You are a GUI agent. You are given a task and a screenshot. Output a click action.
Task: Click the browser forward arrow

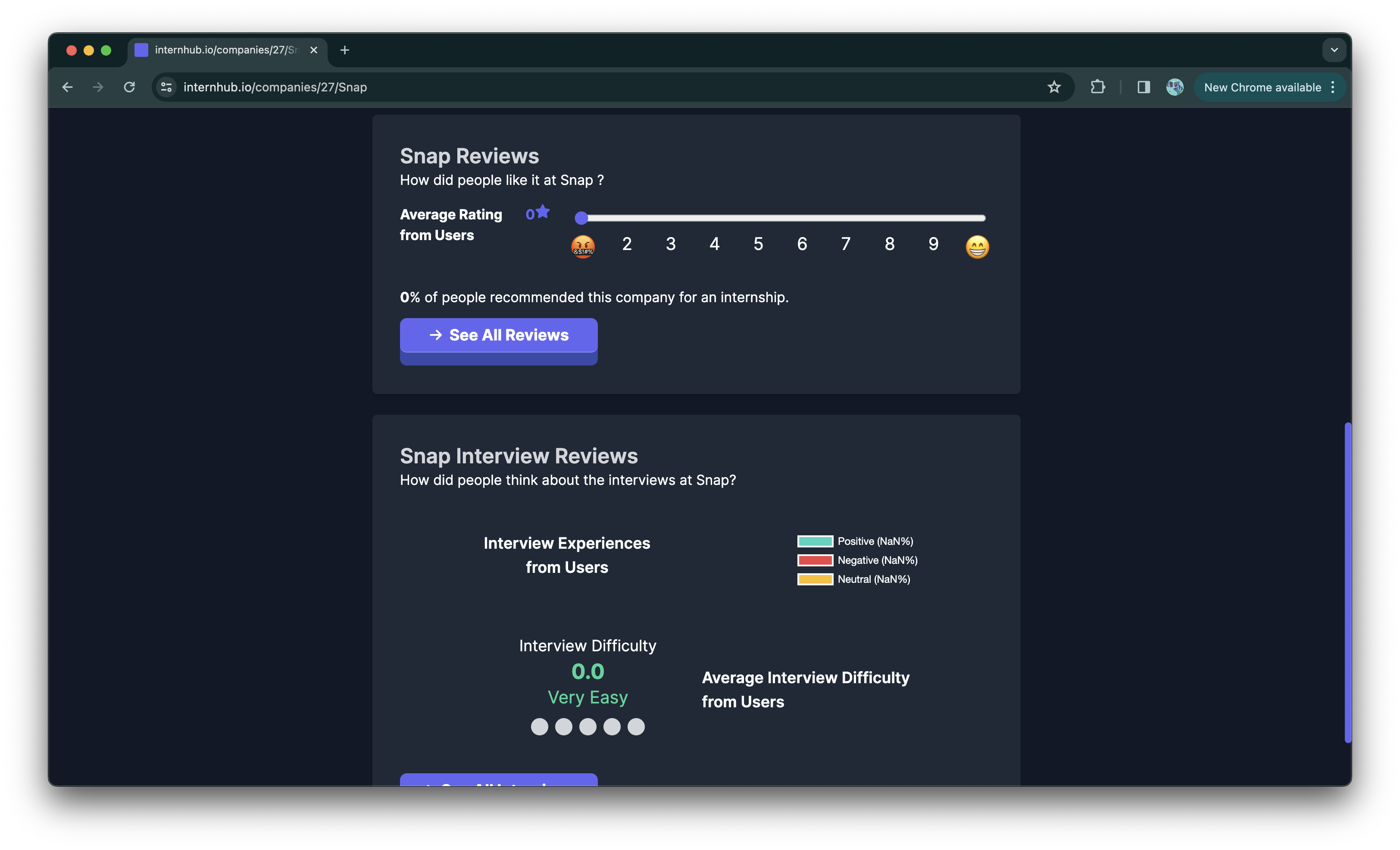click(x=98, y=87)
